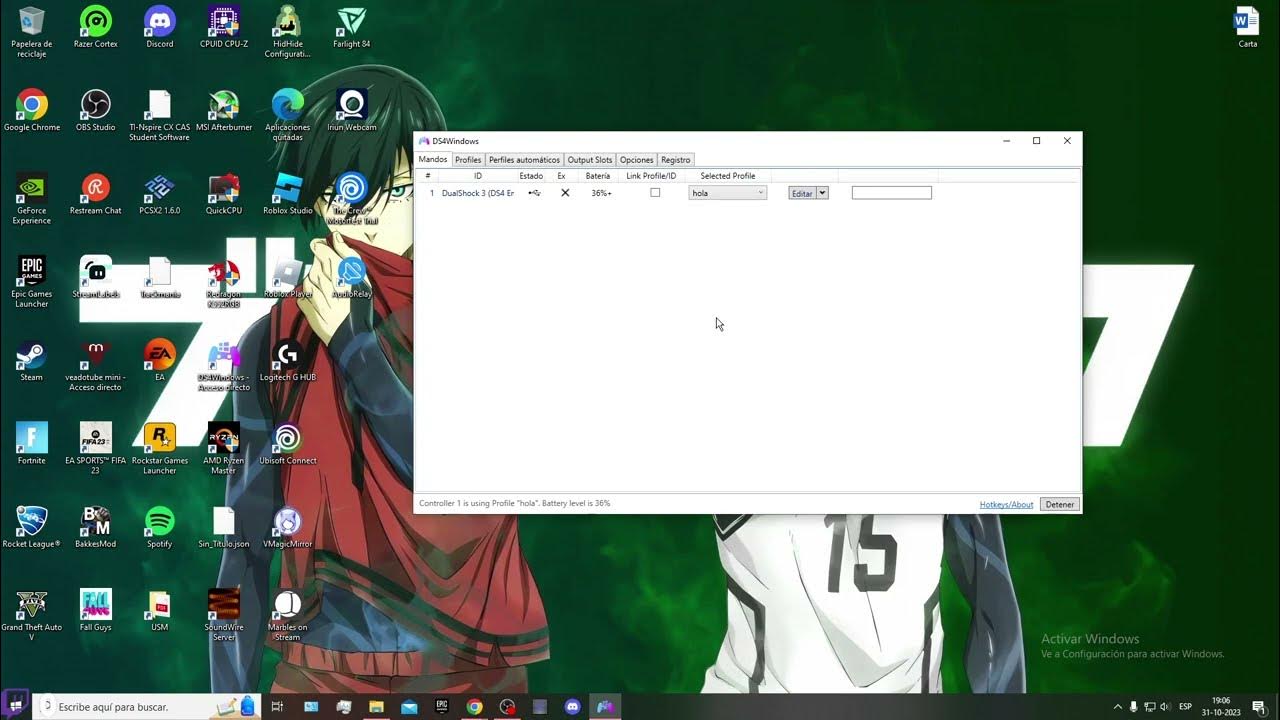The height and width of the screenshot is (720, 1280).
Task: Open HidHide Configuration desktop icon
Action: point(288,32)
